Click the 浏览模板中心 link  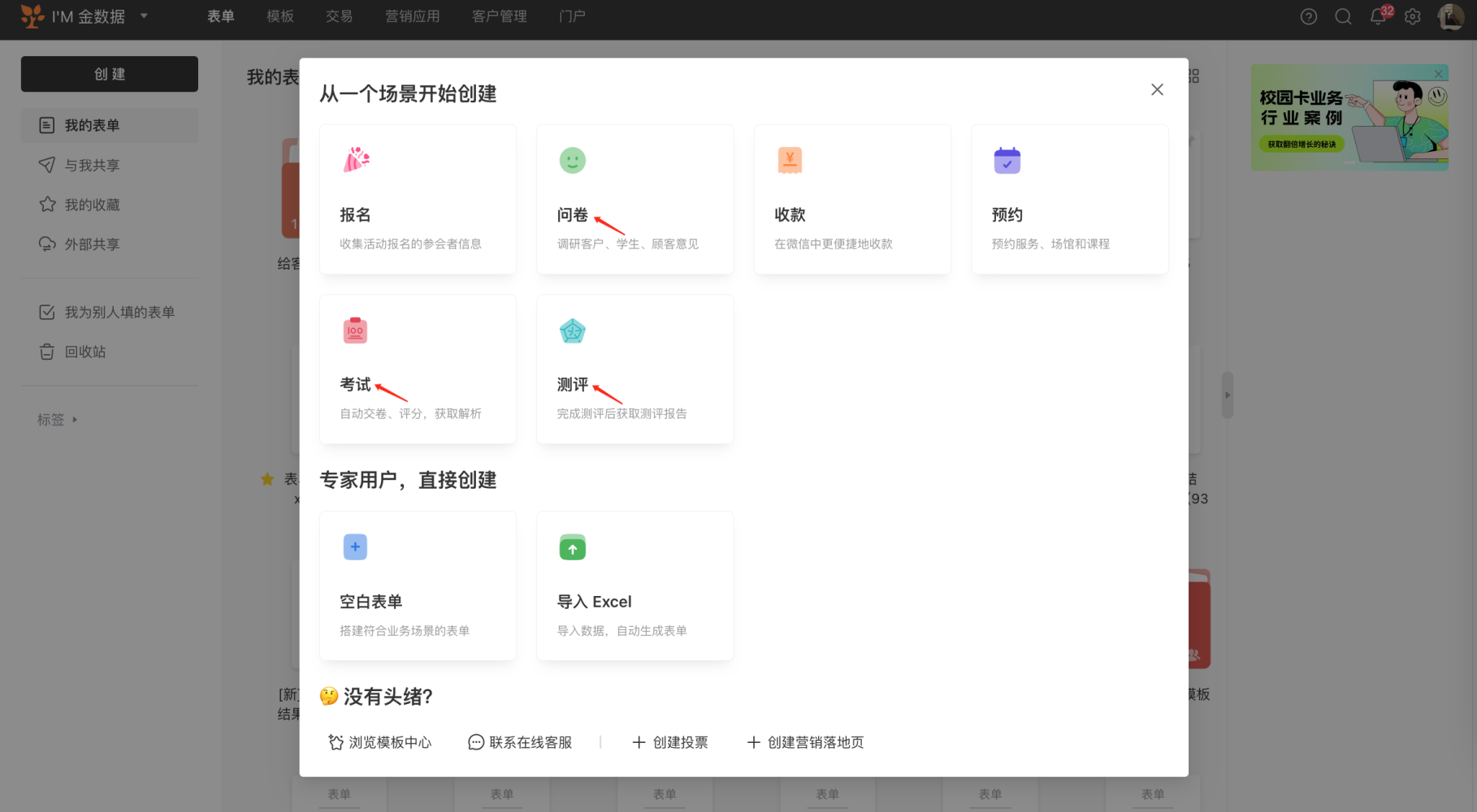379,742
